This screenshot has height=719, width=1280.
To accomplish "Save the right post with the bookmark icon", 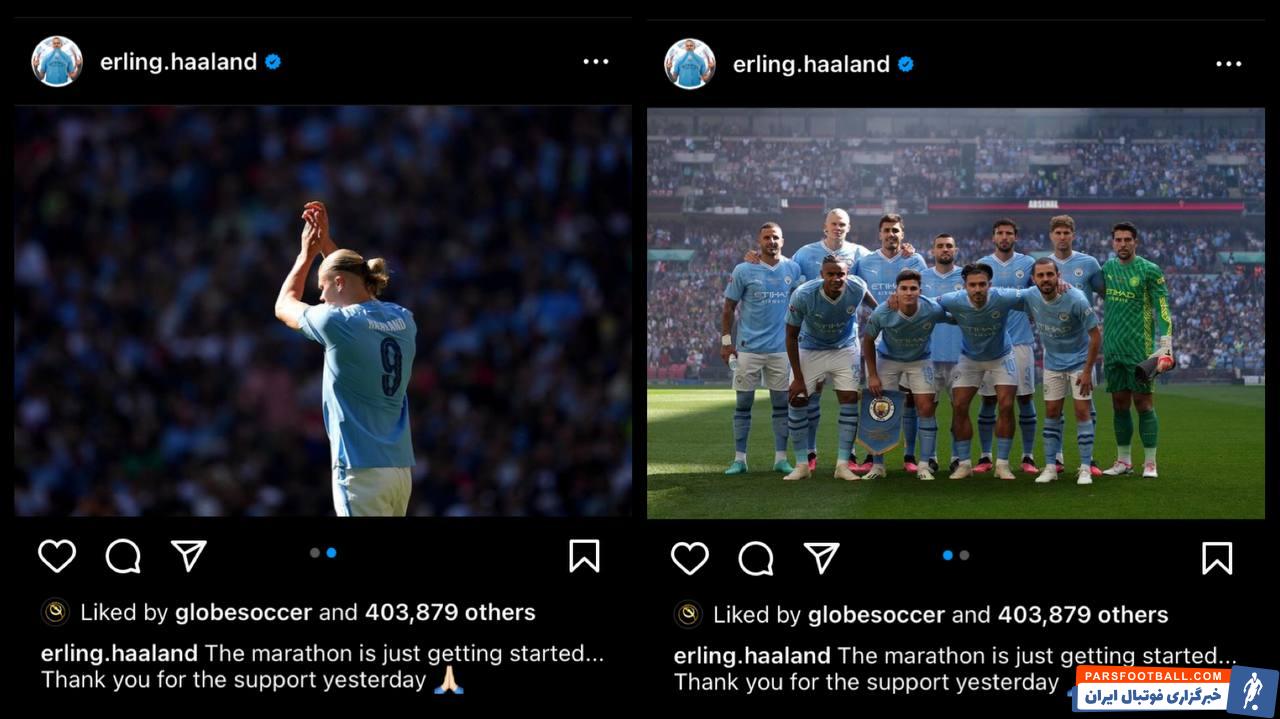I will click(x=1217, y=558).
